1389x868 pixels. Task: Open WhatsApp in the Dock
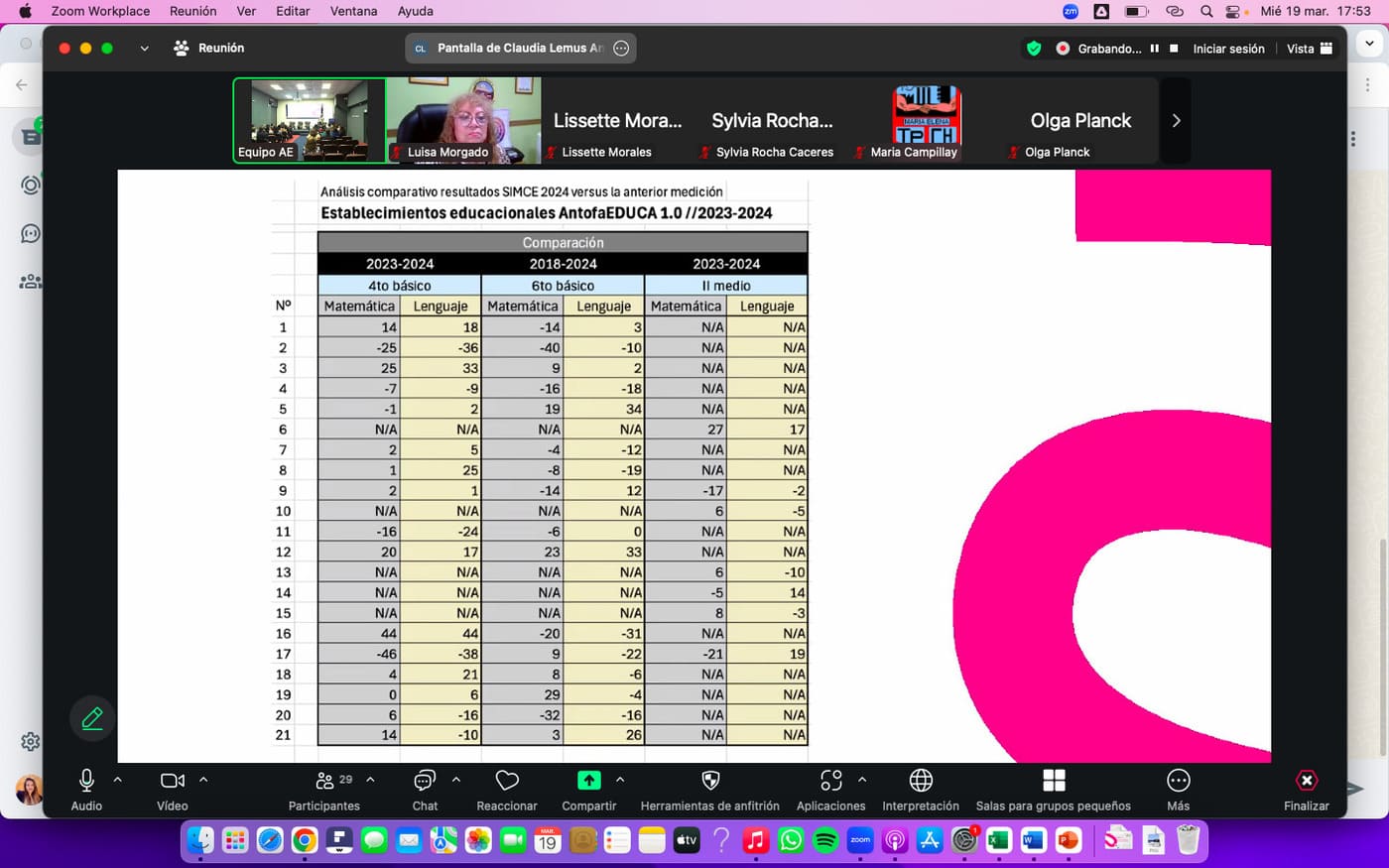click(791, 840)
